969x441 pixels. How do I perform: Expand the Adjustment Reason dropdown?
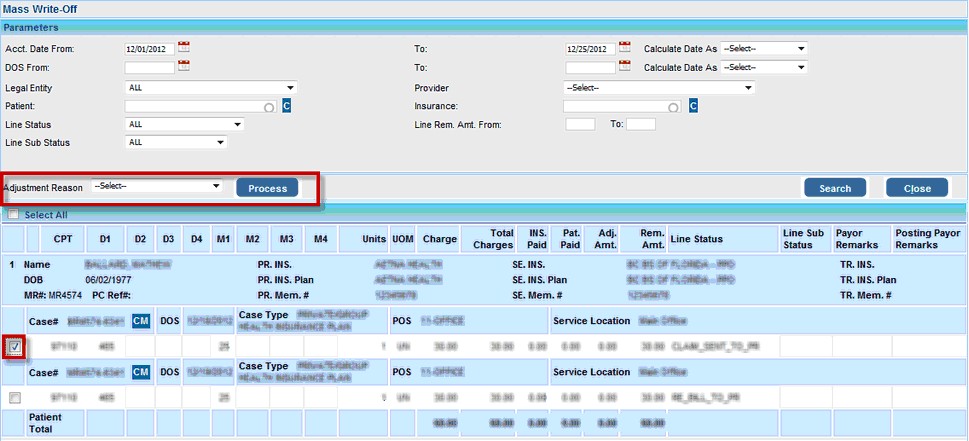click(x=158, y=186)
